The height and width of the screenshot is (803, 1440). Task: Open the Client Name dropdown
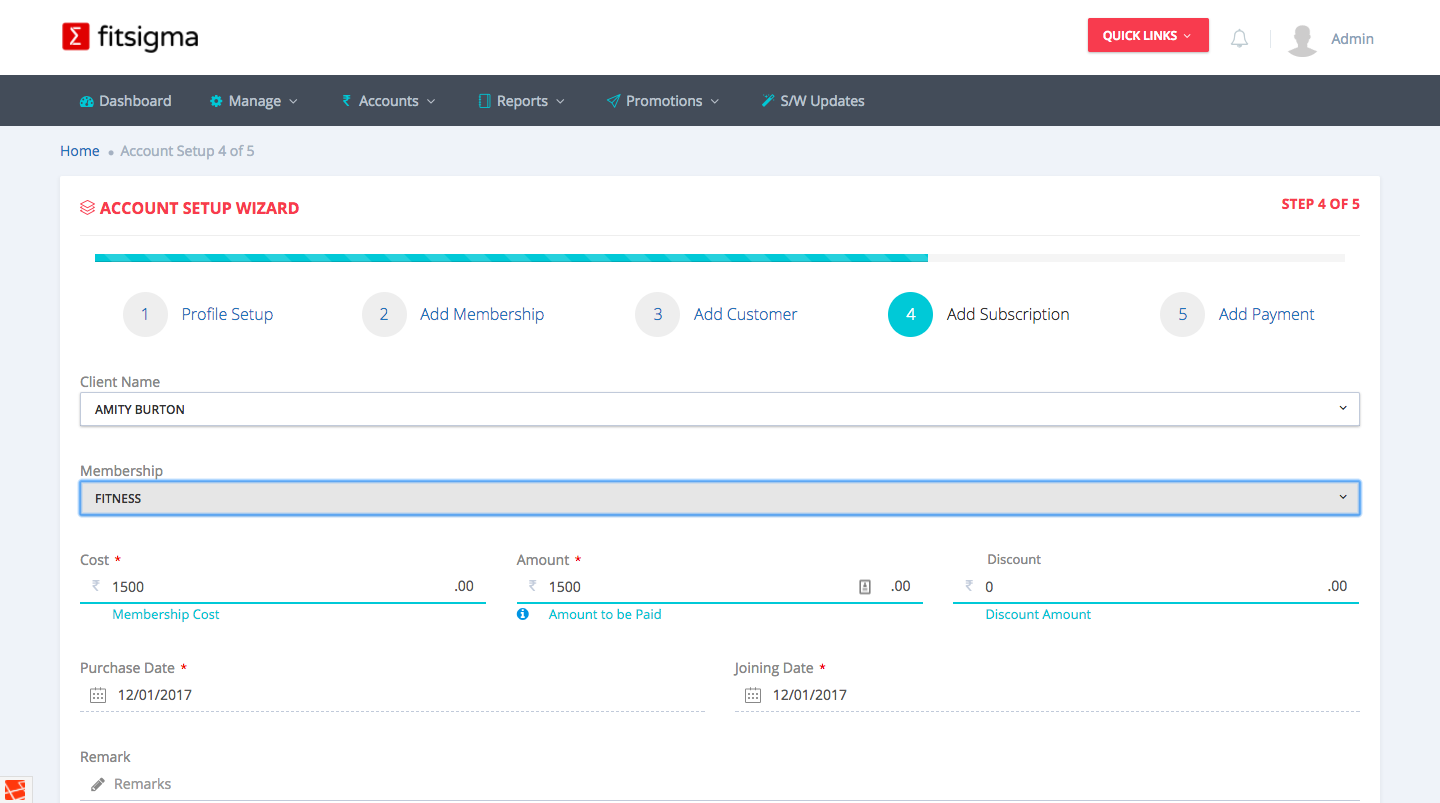[x=719, y=409]
